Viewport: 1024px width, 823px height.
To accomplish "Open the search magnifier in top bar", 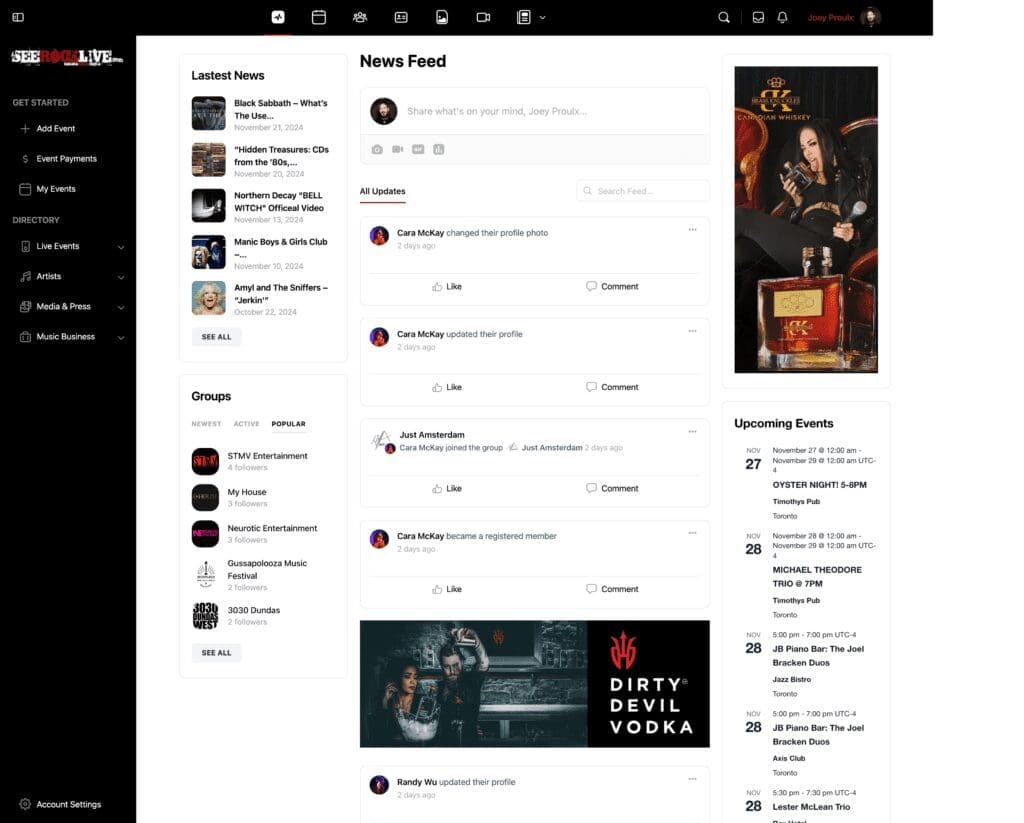I will pyautogui.click(x=724, y=17).
